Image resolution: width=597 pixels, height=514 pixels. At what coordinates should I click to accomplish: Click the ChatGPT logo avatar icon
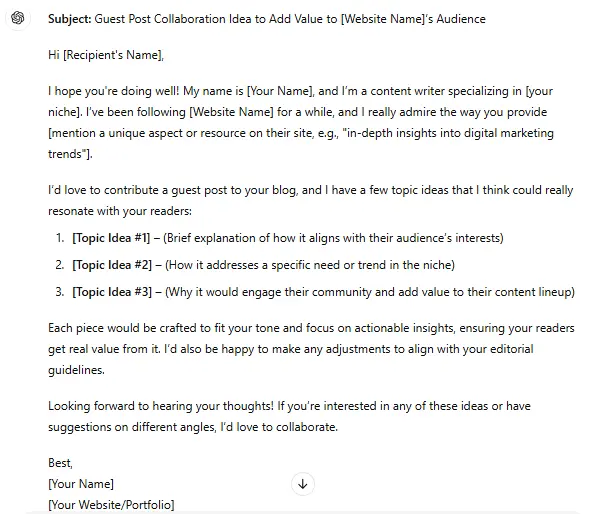pos(18,18)
